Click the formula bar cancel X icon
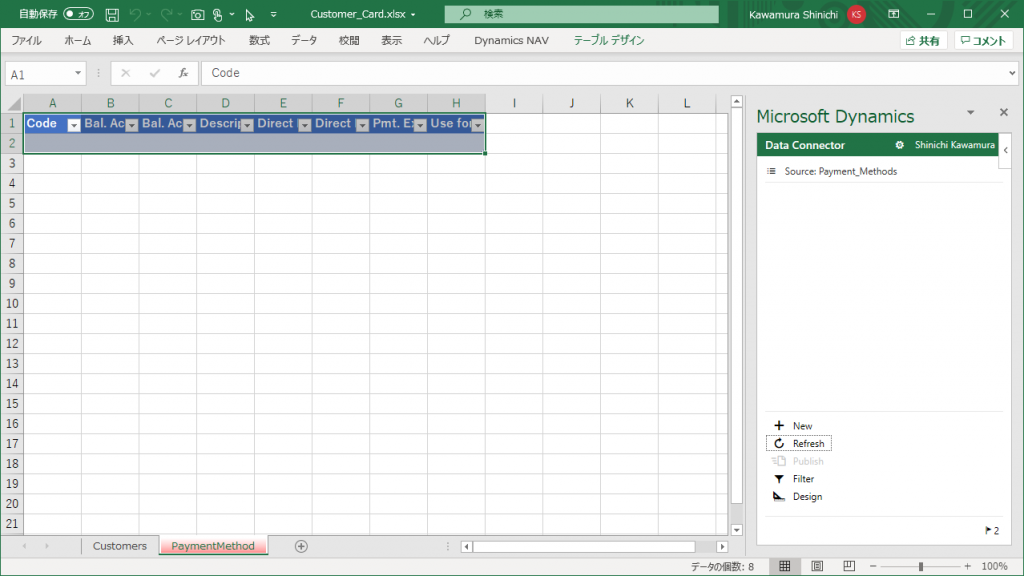 click(125, 73)
